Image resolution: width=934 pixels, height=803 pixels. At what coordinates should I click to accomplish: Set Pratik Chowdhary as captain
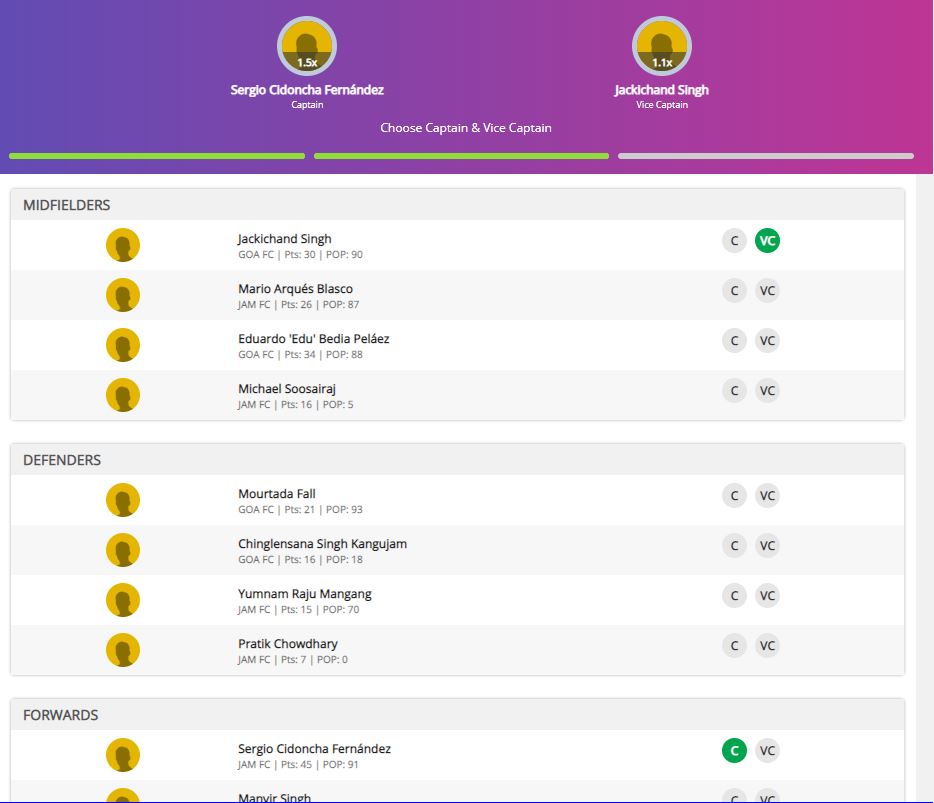(x=734, y=646)
